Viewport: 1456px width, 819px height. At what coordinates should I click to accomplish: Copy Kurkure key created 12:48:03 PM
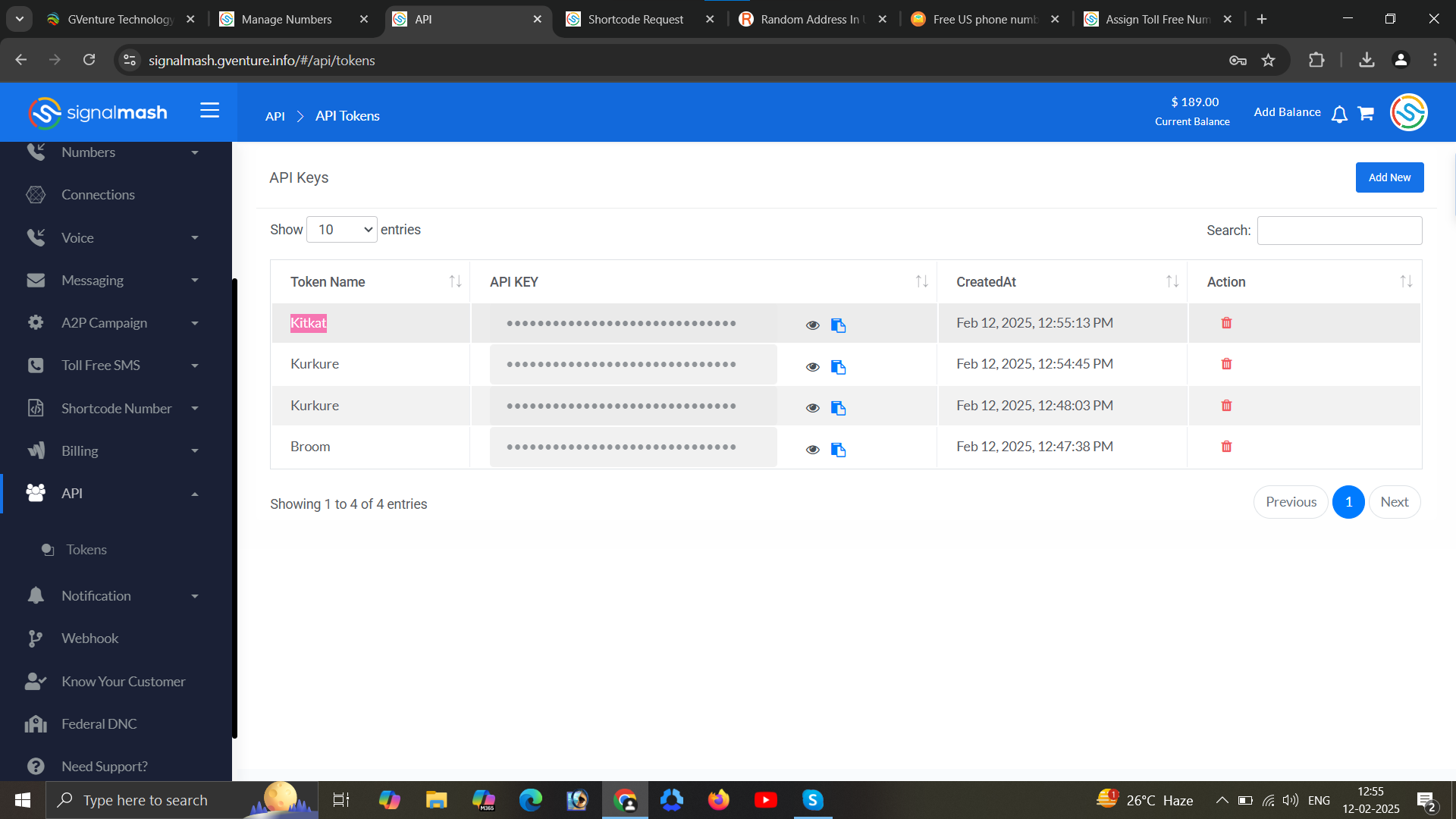click(838, 408)
